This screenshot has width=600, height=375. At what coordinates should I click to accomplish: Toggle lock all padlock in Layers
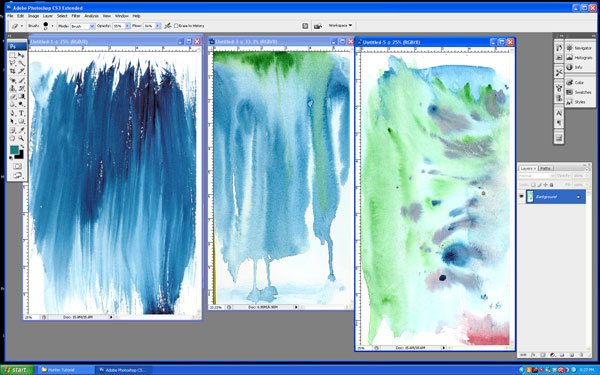tap(551, 185)
